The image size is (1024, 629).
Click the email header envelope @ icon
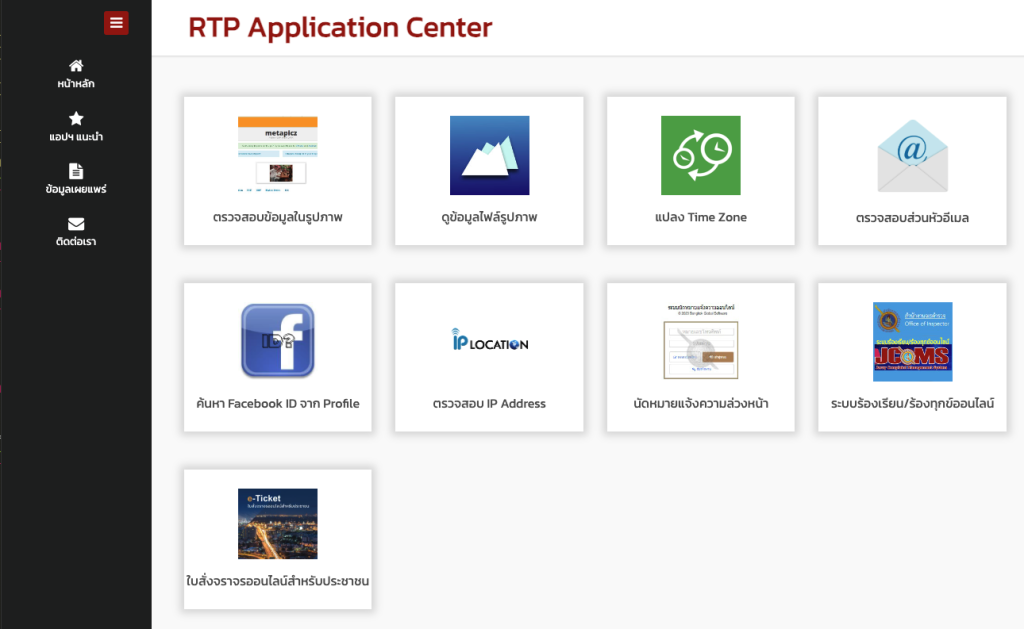pos(912,156)
